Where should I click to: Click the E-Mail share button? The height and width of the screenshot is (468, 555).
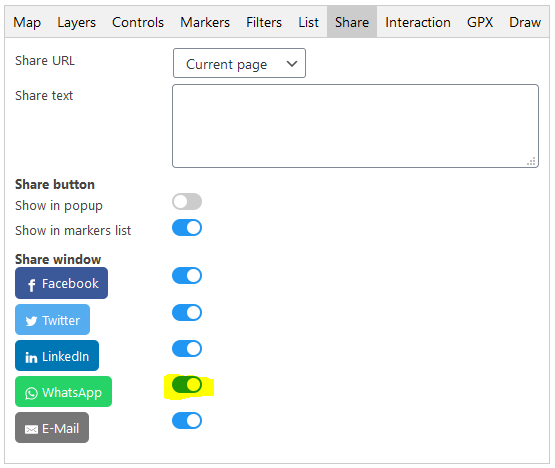[52, 428]
